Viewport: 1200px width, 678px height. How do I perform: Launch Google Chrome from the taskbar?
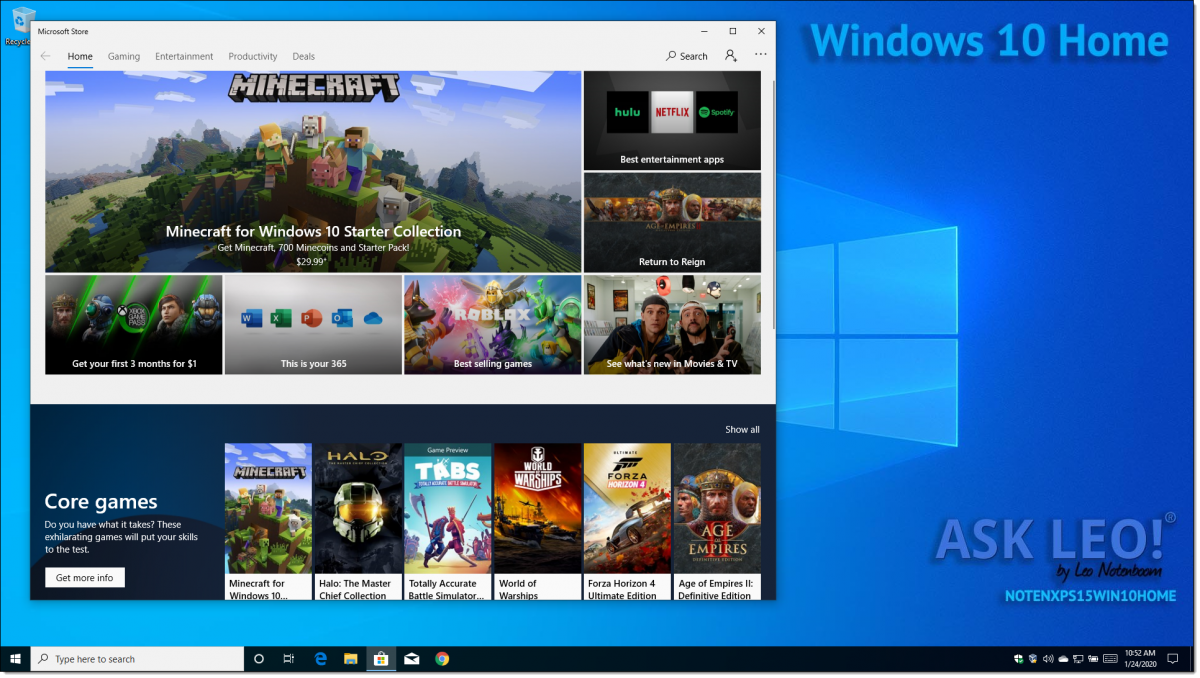pyautogui.click(x=442, y=659)
